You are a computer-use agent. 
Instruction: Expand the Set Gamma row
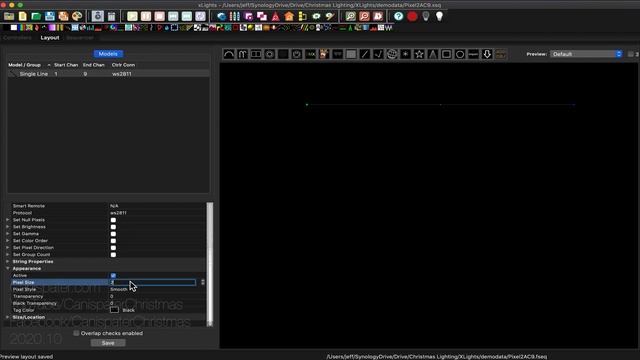pos(8,233)
